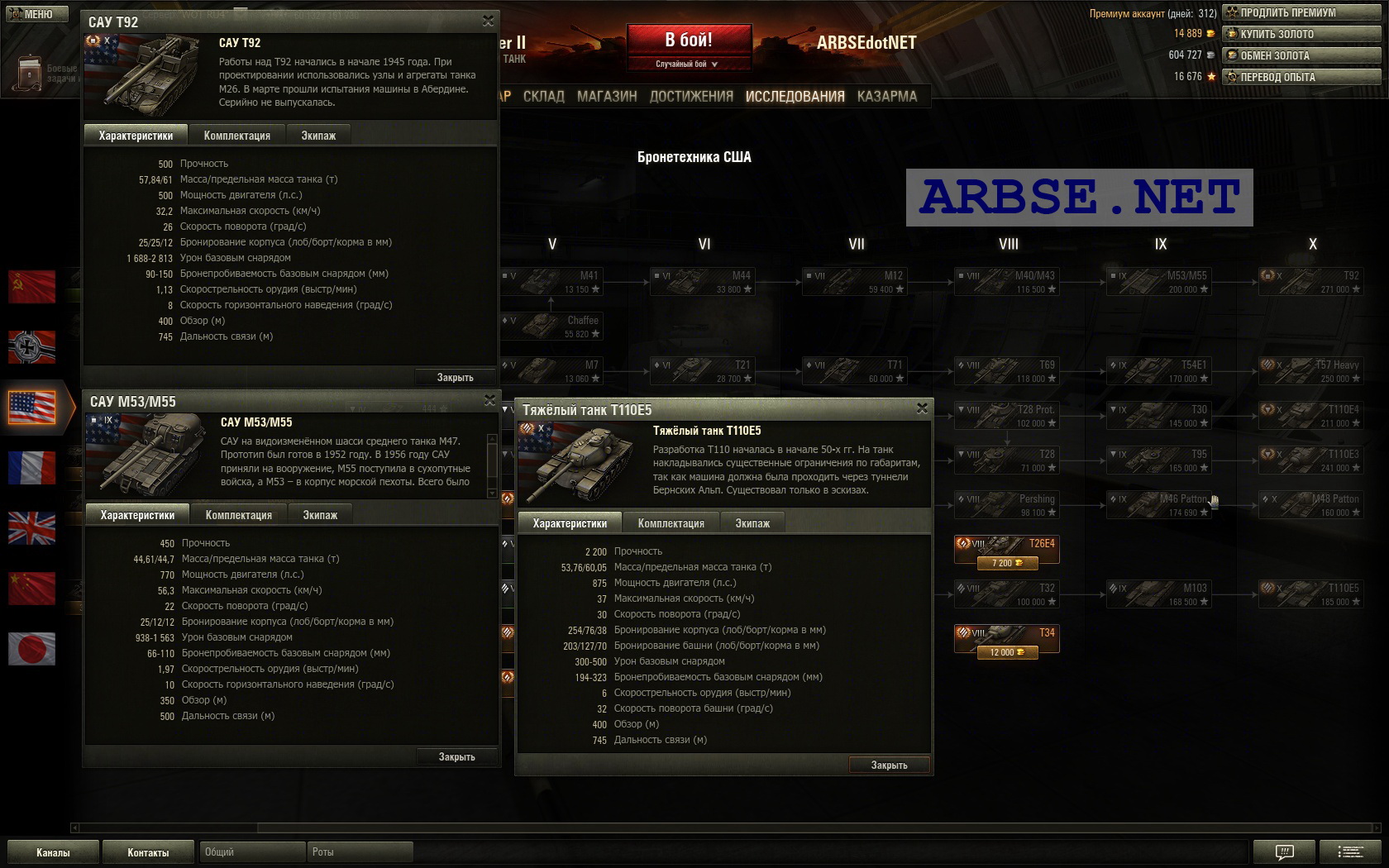Open the СКЛАД menu section
The height and width of the screenshot is (868, 1389).
[x=543, y=97]
